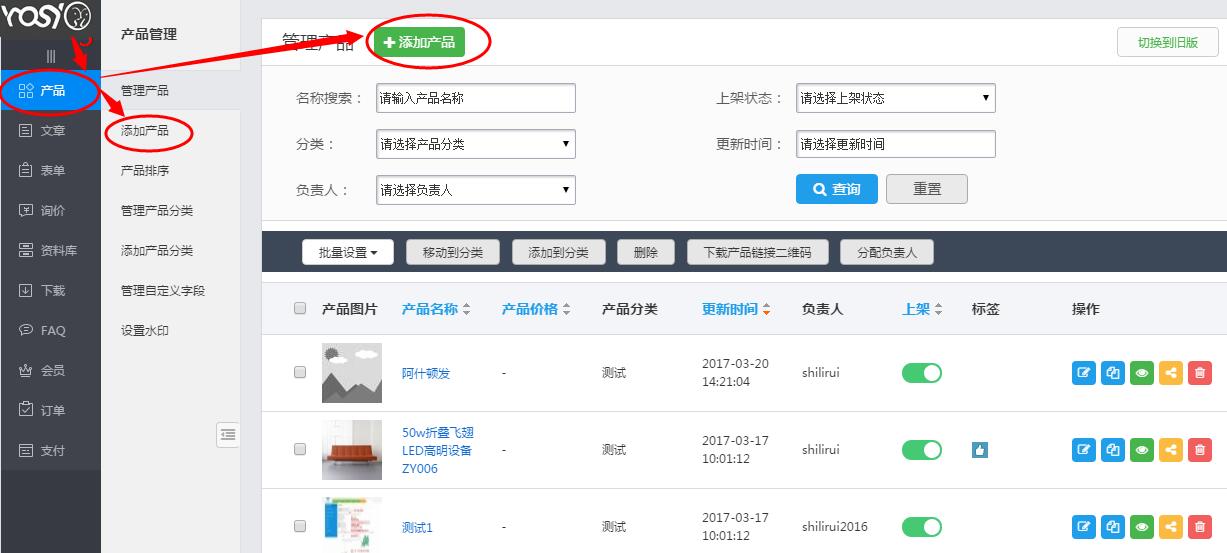The image size is (1227, 553).
Task: Copy the 阿什顿发 product
Action: (1113, 373)
